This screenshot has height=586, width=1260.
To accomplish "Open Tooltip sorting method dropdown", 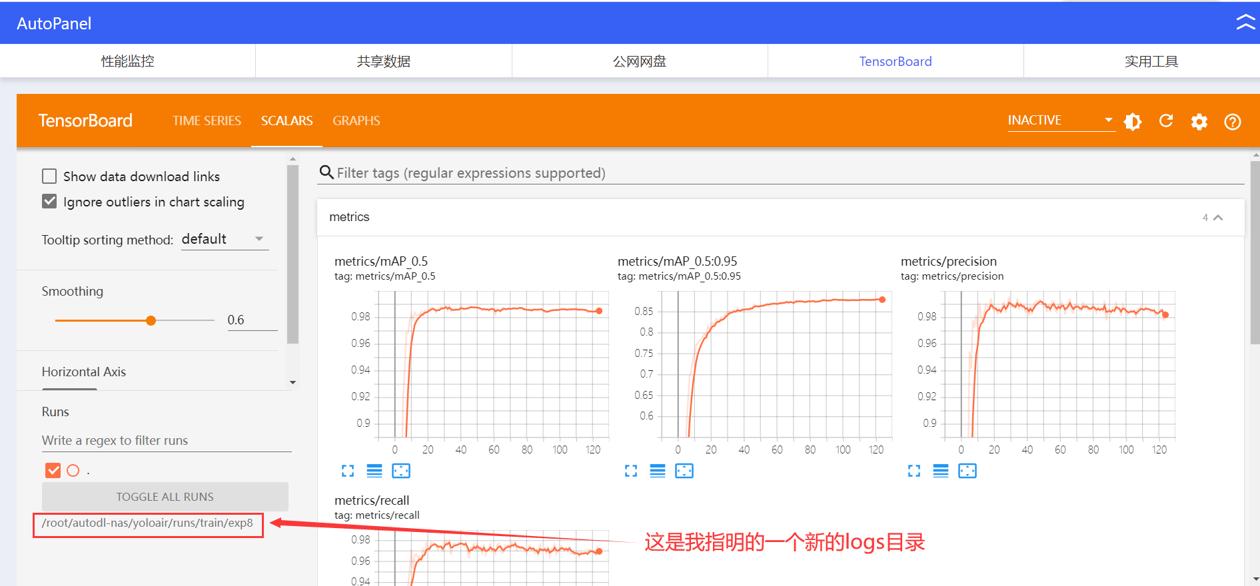I will pyautogui.click(x=224, y=239).
